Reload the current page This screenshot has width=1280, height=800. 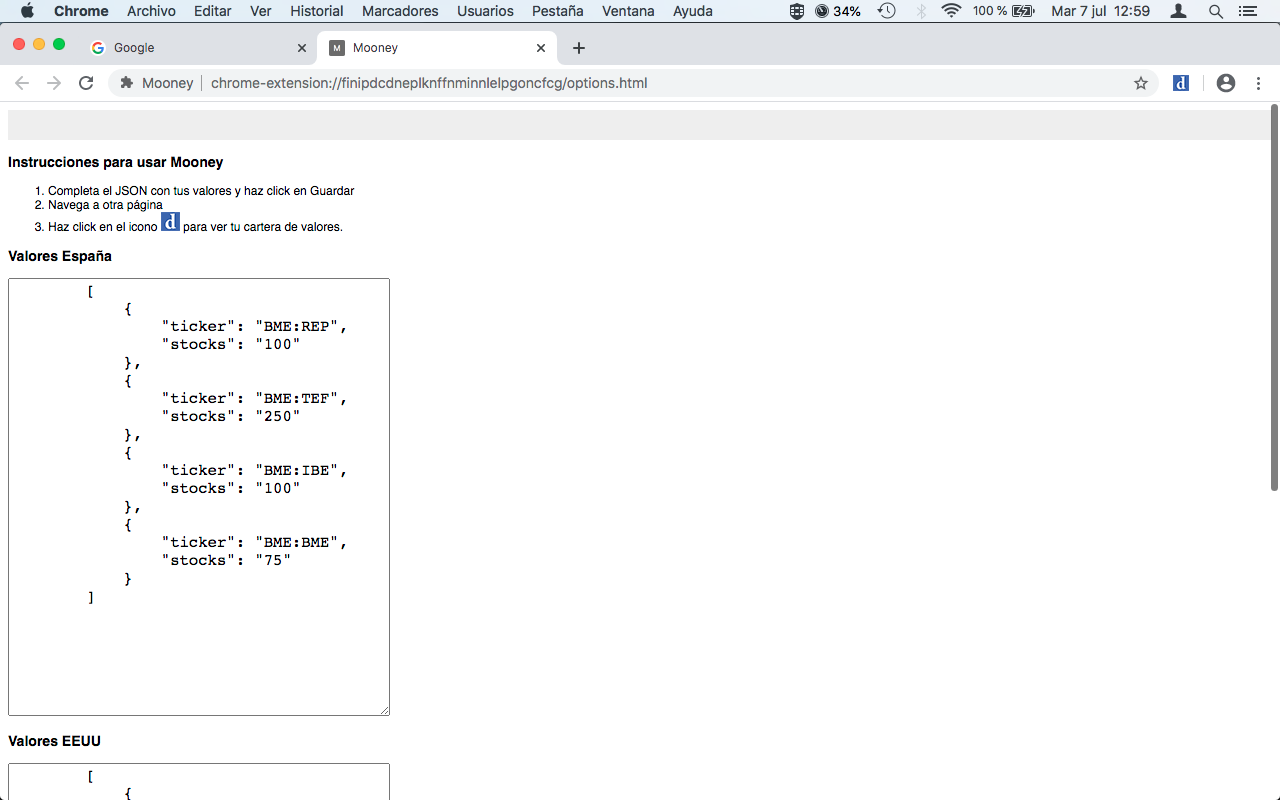coord(86,83)
